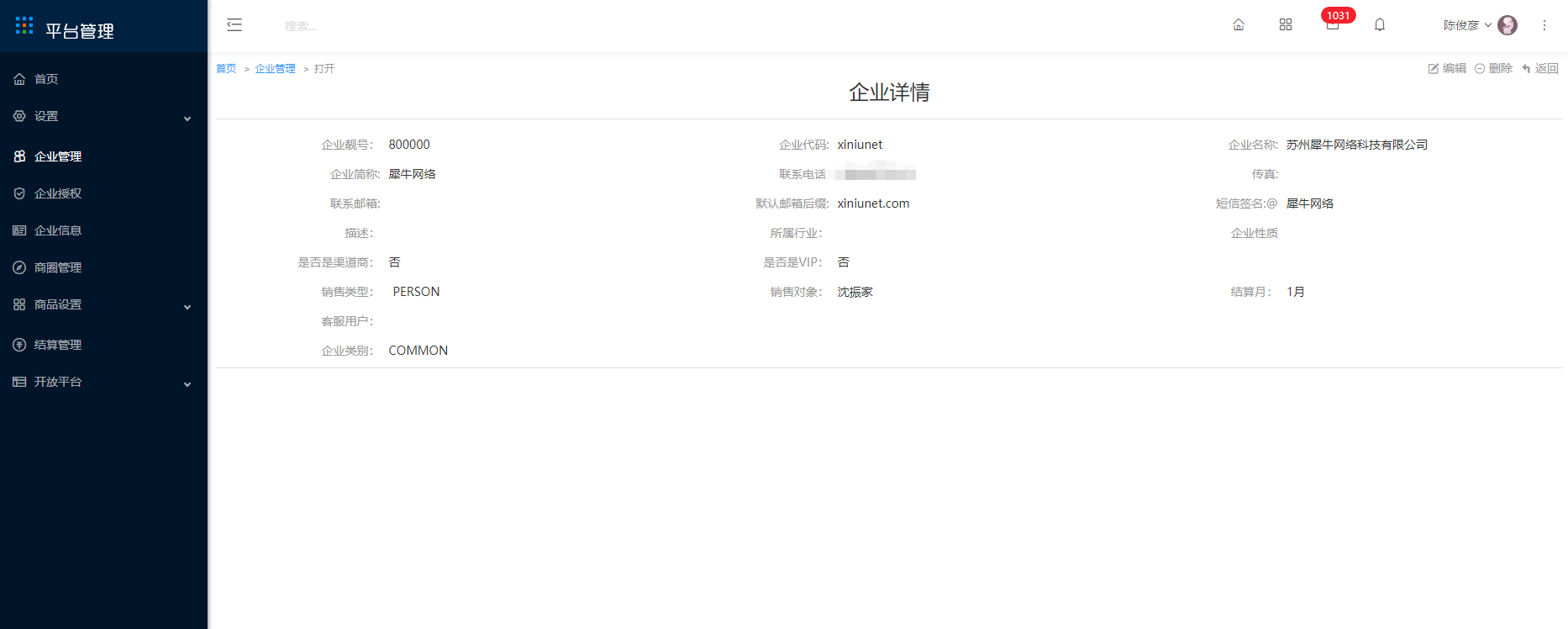Click the user avatar picture

pyautogui.click(x=1507, y=25)
